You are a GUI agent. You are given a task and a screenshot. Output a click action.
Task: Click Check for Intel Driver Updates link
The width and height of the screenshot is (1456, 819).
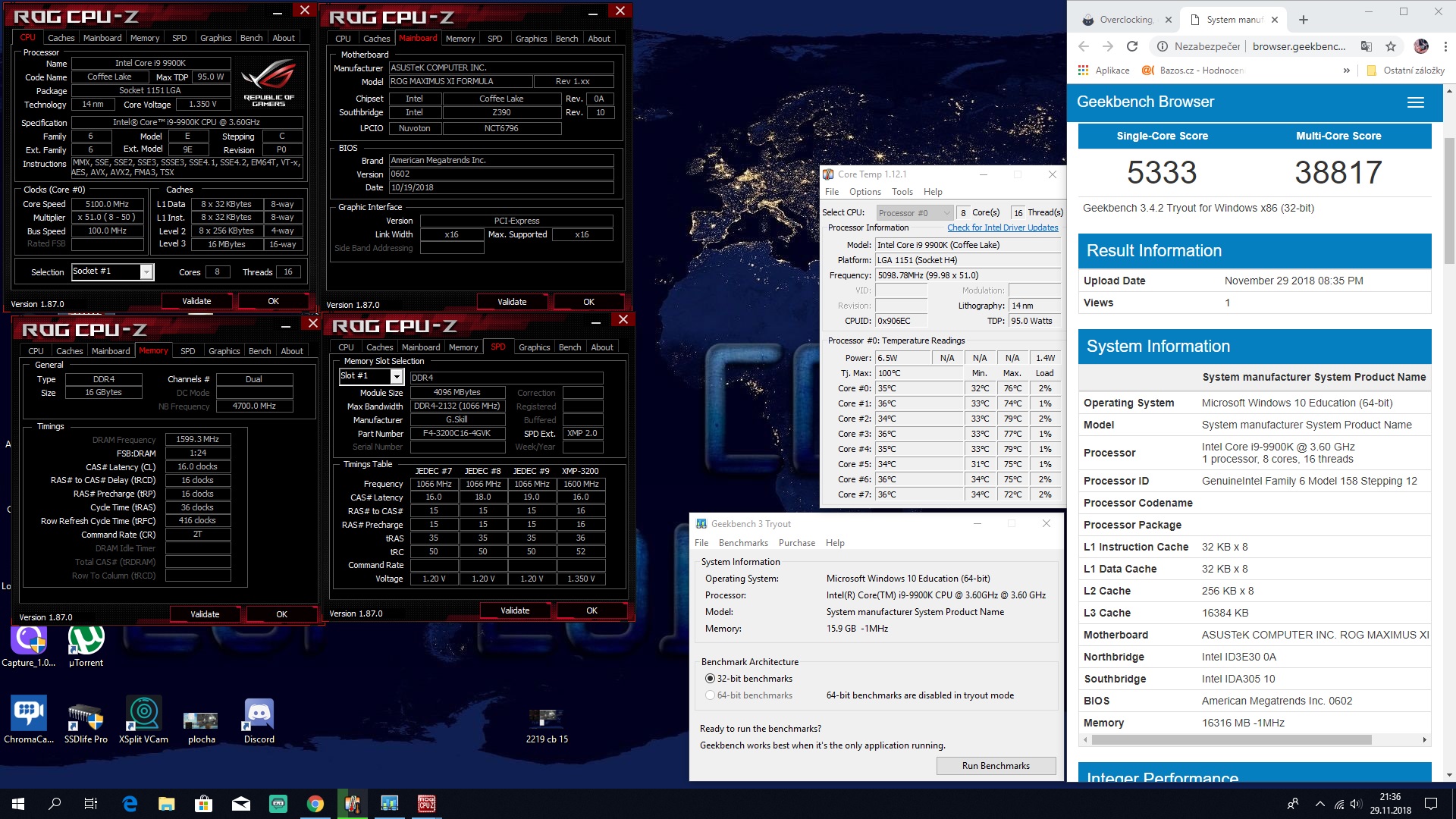pyautogui.click(x=1003, y=227)
